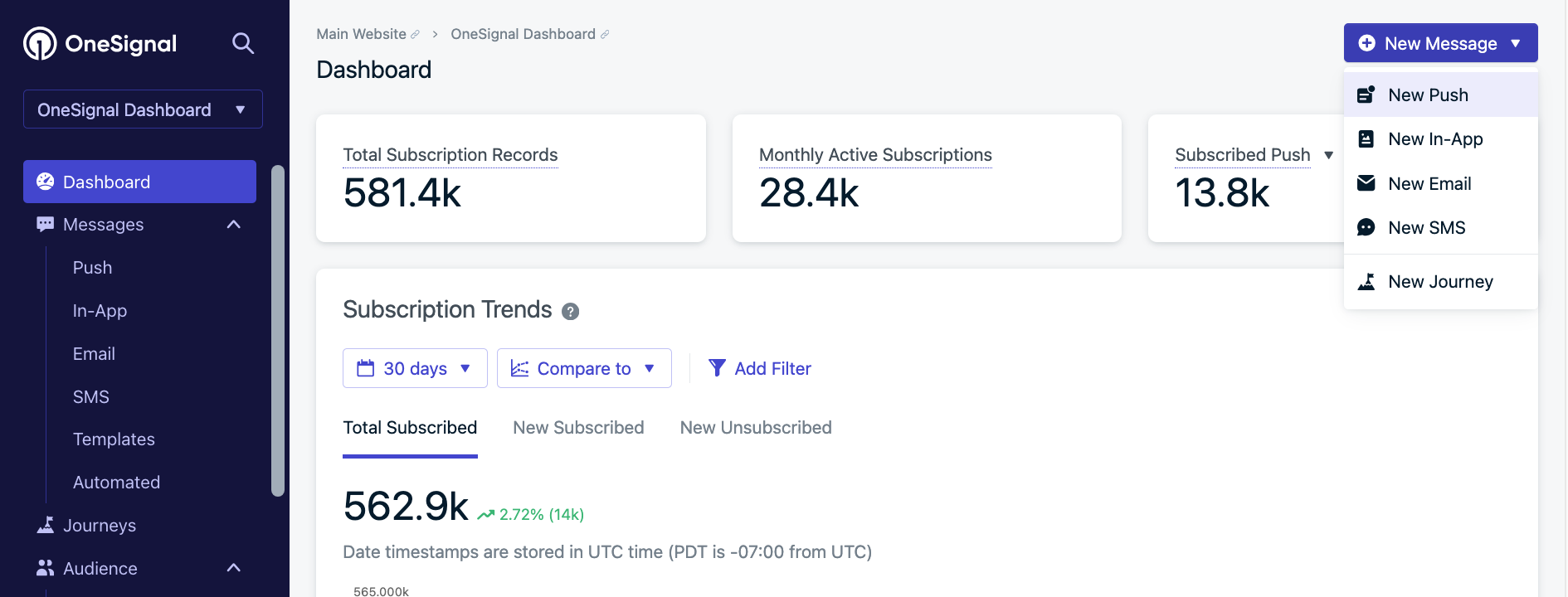Select New In-App from the menu

point(1441,139)
